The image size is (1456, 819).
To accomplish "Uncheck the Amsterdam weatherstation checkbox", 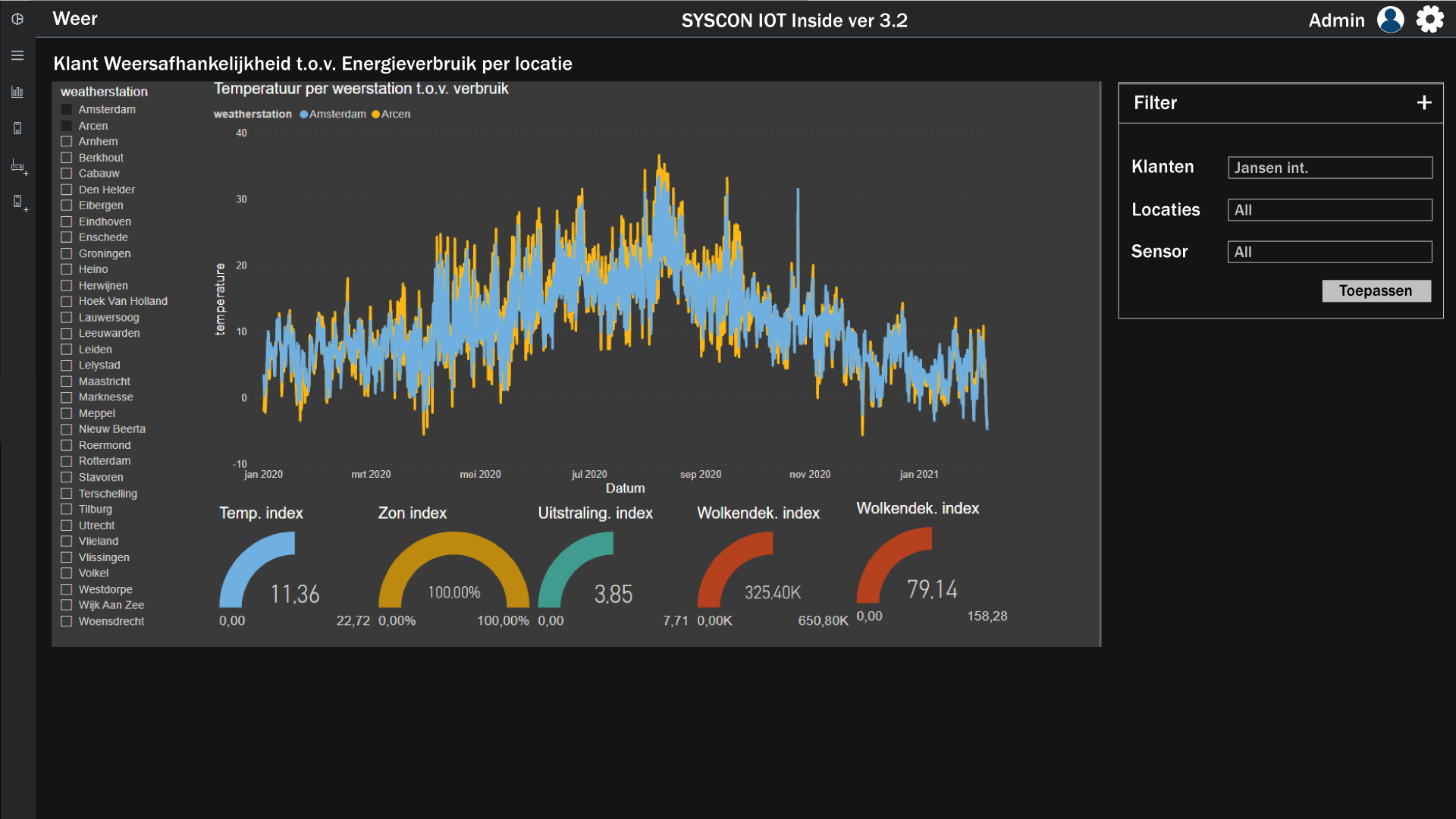I will point(67,110).
